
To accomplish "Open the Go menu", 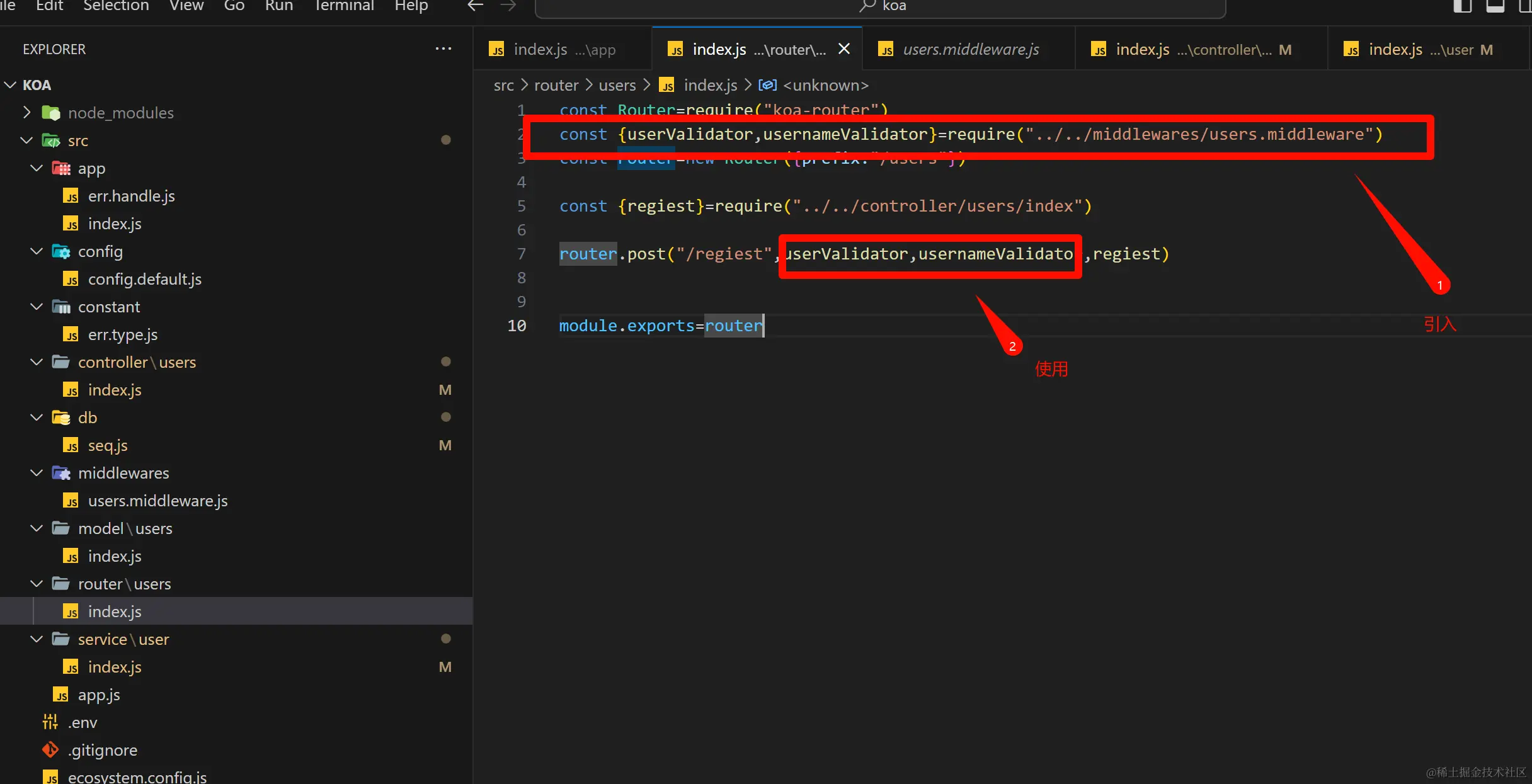I will point(234,6).
